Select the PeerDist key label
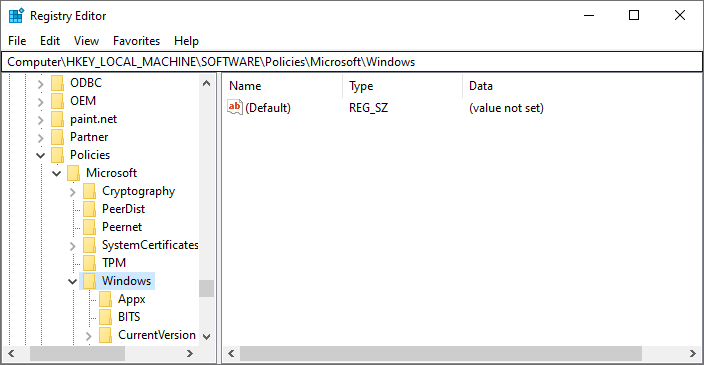This screenshot has width=704, height=365. coord(123,209)
